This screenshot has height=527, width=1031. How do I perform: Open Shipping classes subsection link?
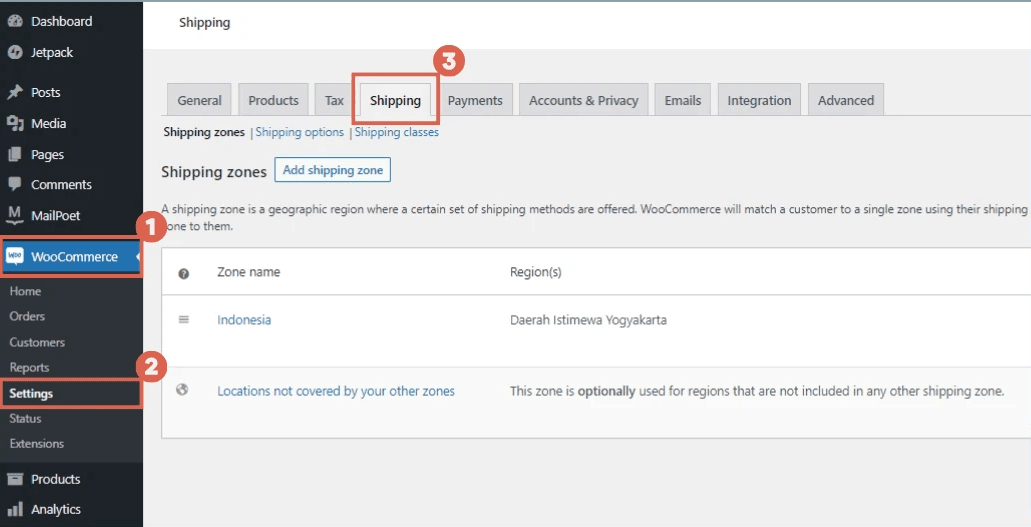pyautogui.click(x=397, y=132)
